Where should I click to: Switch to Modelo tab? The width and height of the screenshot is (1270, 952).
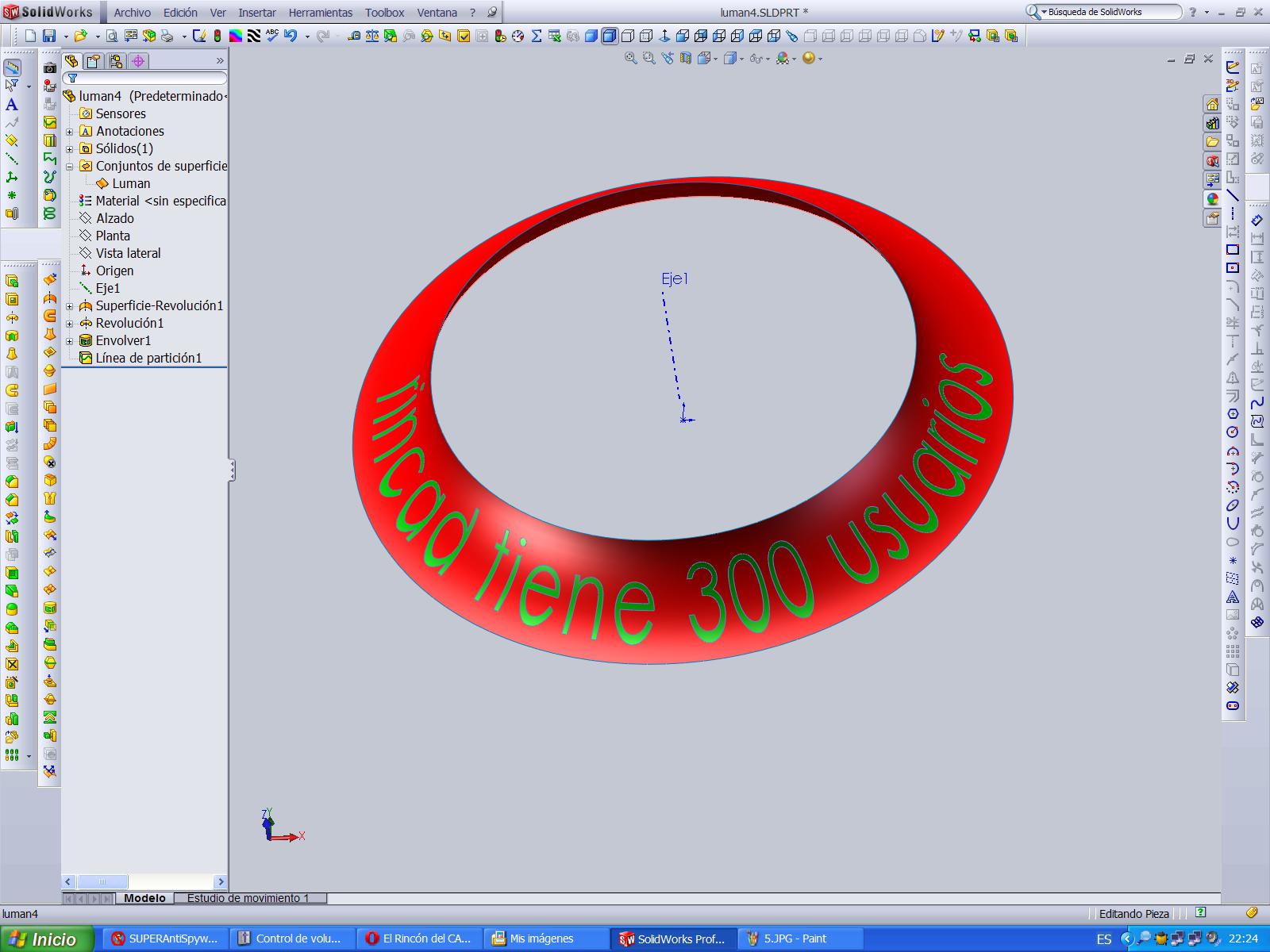144,898
